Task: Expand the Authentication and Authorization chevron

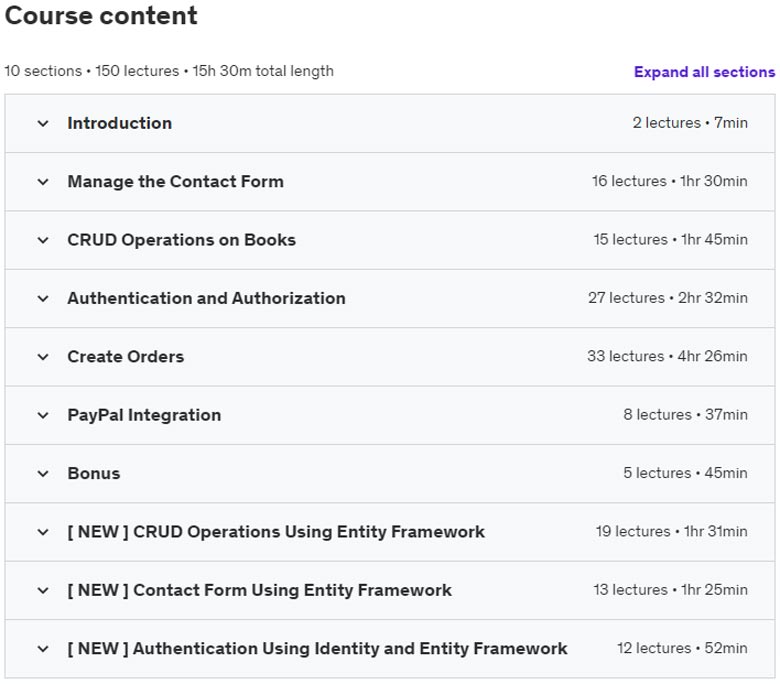Action: [43, 298]
